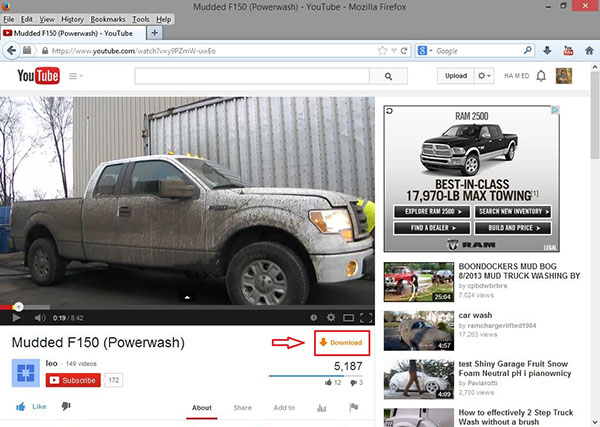Click the YouTube add-on toolbar icon

(x=568, y=50)
